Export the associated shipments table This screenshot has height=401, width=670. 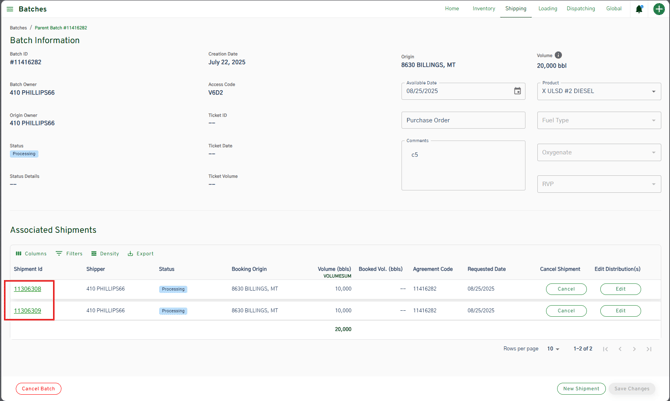(140, 254)
